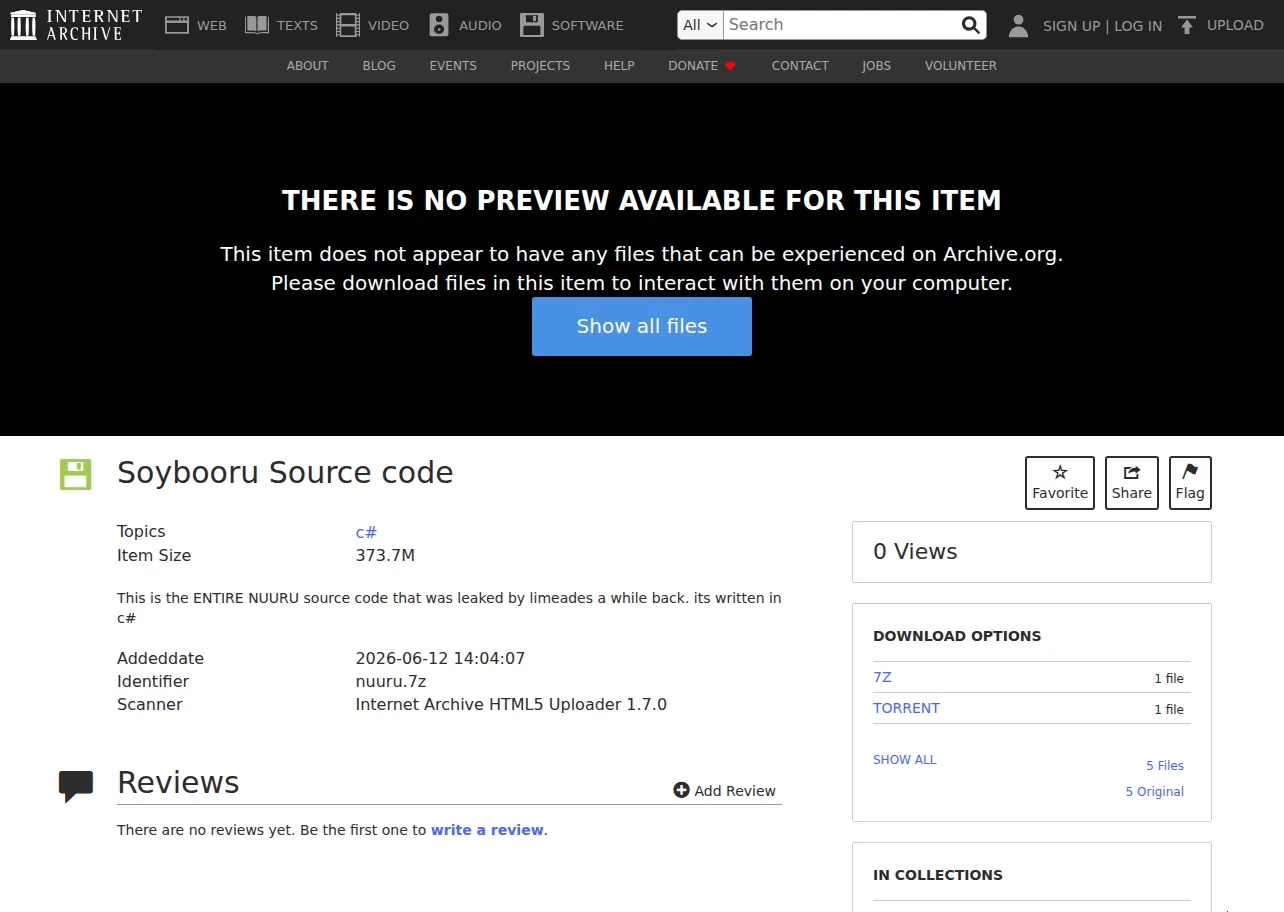Viewport: 1284px width, 912px height.
Task: Open the About page
Action: tap(308, 66)
